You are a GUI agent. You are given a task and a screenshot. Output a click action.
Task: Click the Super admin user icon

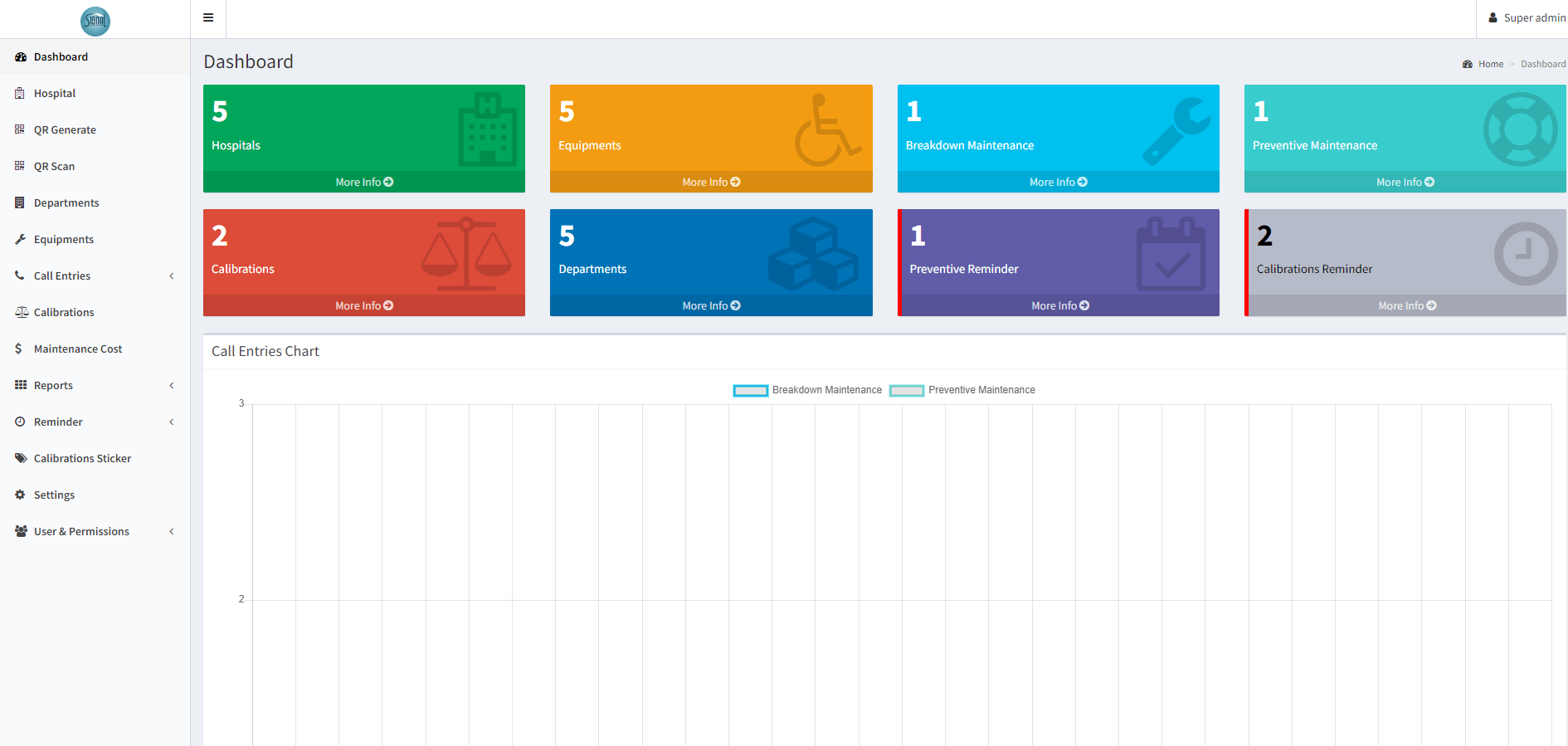1493,17
